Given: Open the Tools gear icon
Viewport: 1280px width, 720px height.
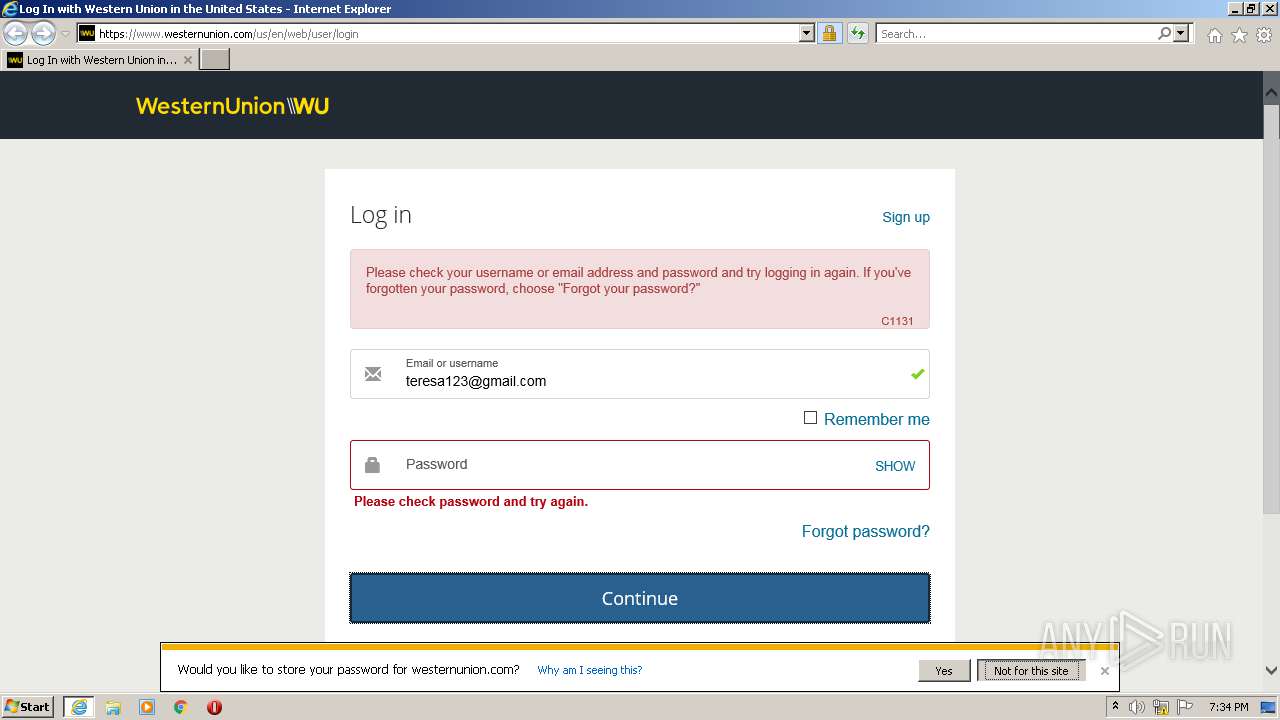Looking at the screenshot, I should click(x=1264, y=35).
